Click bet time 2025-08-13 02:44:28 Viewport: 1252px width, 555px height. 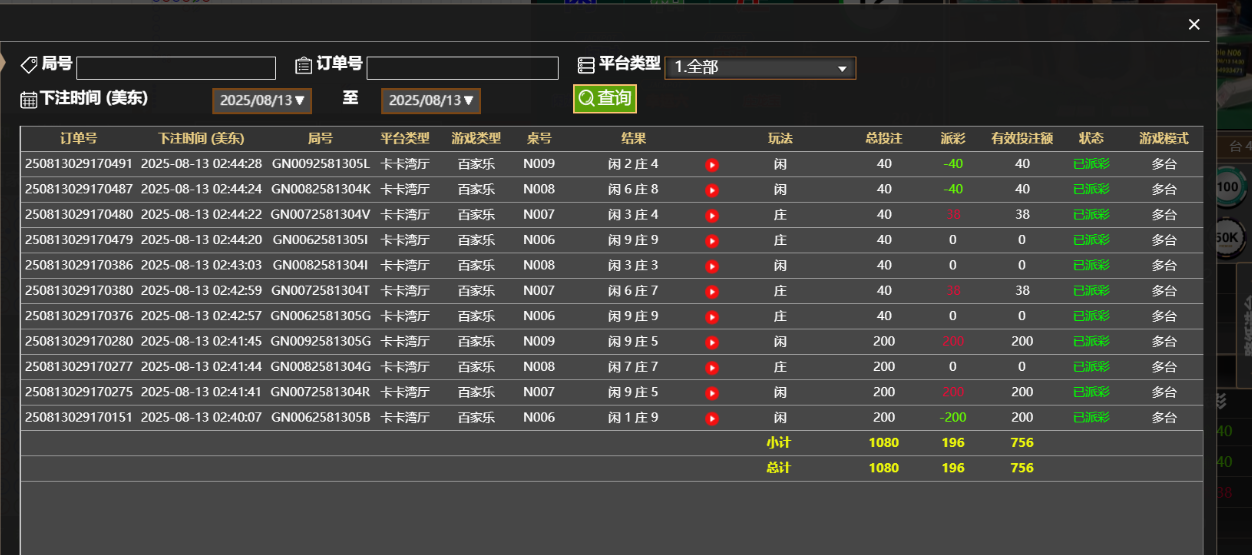pos(201,164)
